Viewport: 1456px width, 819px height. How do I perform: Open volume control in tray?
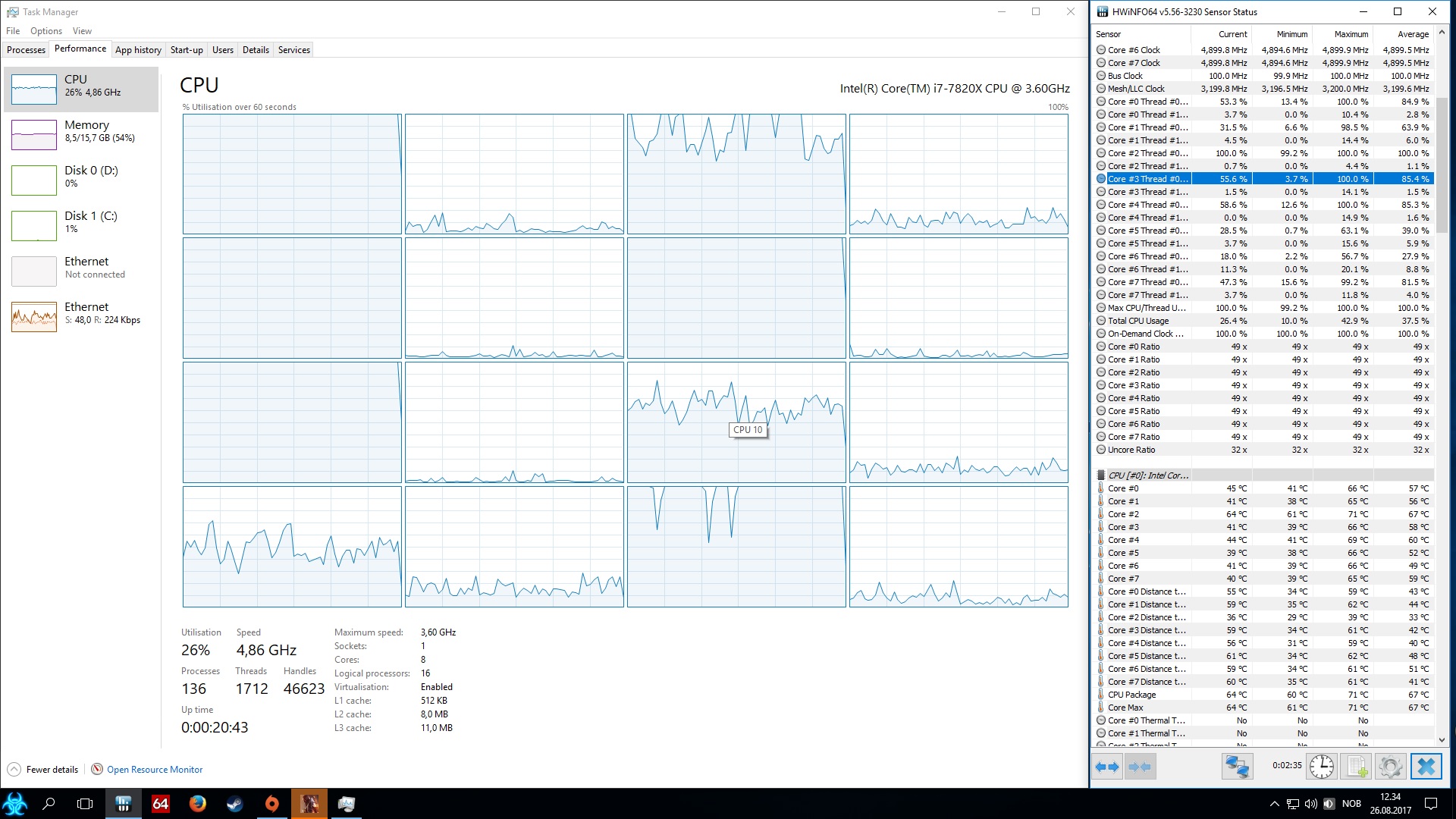coord(1311,804)
